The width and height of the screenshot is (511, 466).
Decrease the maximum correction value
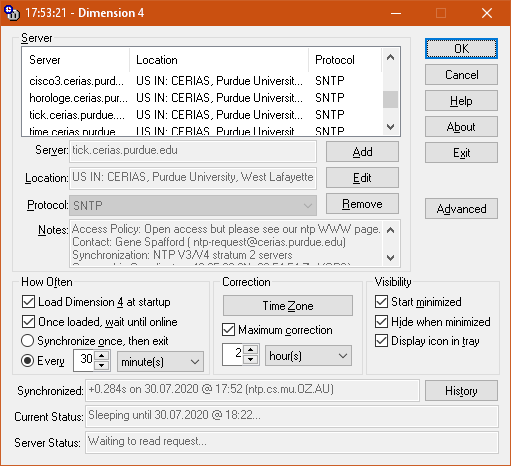(x=250, y=360)
